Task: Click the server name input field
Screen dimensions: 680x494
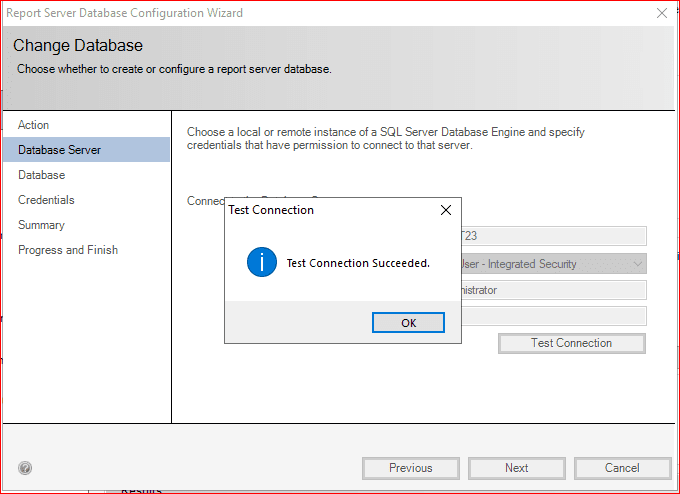Action: tap(553, 236)
